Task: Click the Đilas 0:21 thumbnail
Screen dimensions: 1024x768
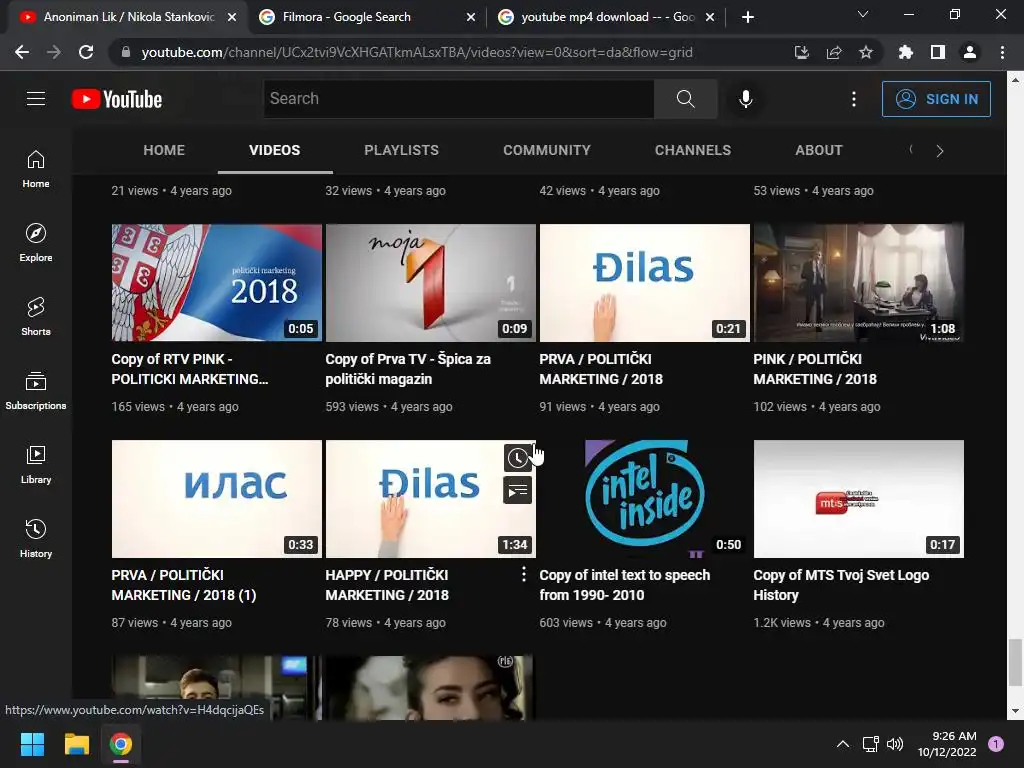Action: [x=645, y=283]
